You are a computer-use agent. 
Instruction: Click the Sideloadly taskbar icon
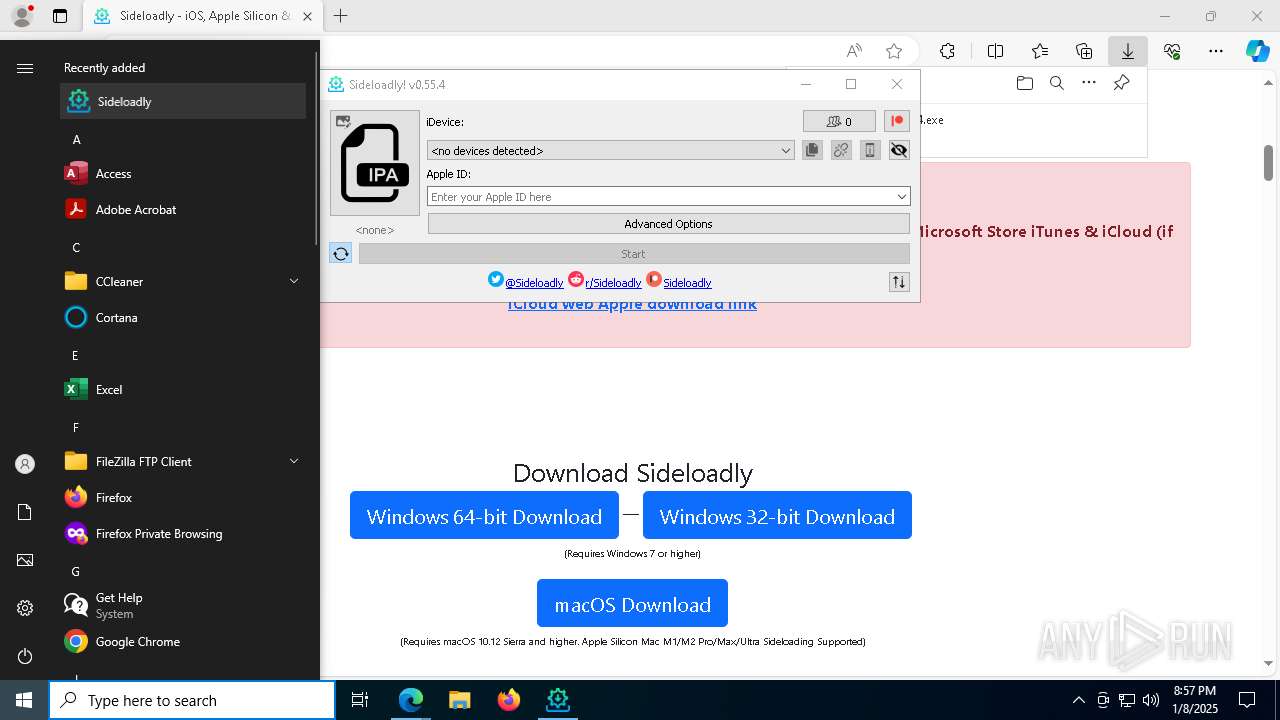pos(557,700)
